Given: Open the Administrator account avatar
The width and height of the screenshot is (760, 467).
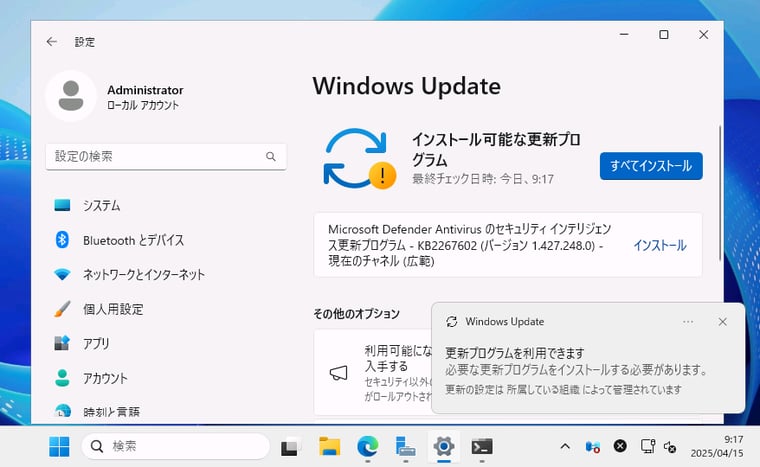Looking at the screenshot, I should point(71,96).
